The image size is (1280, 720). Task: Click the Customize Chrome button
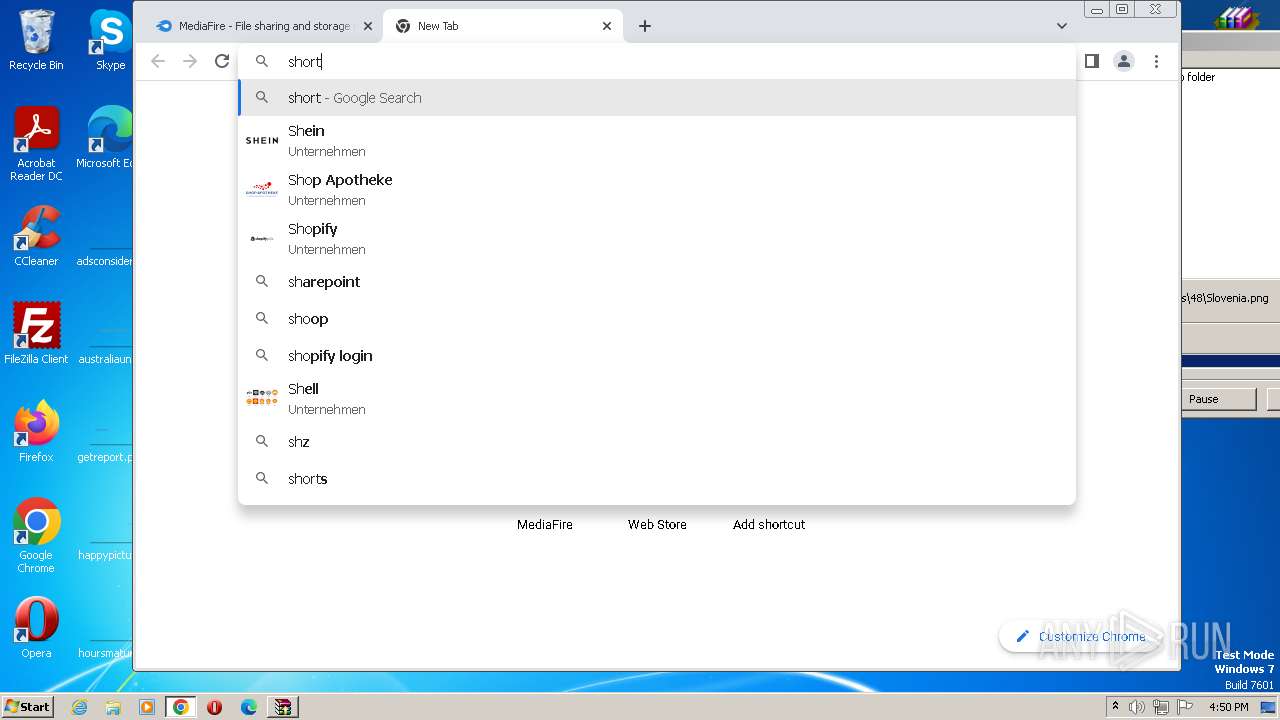point(1081,636)
